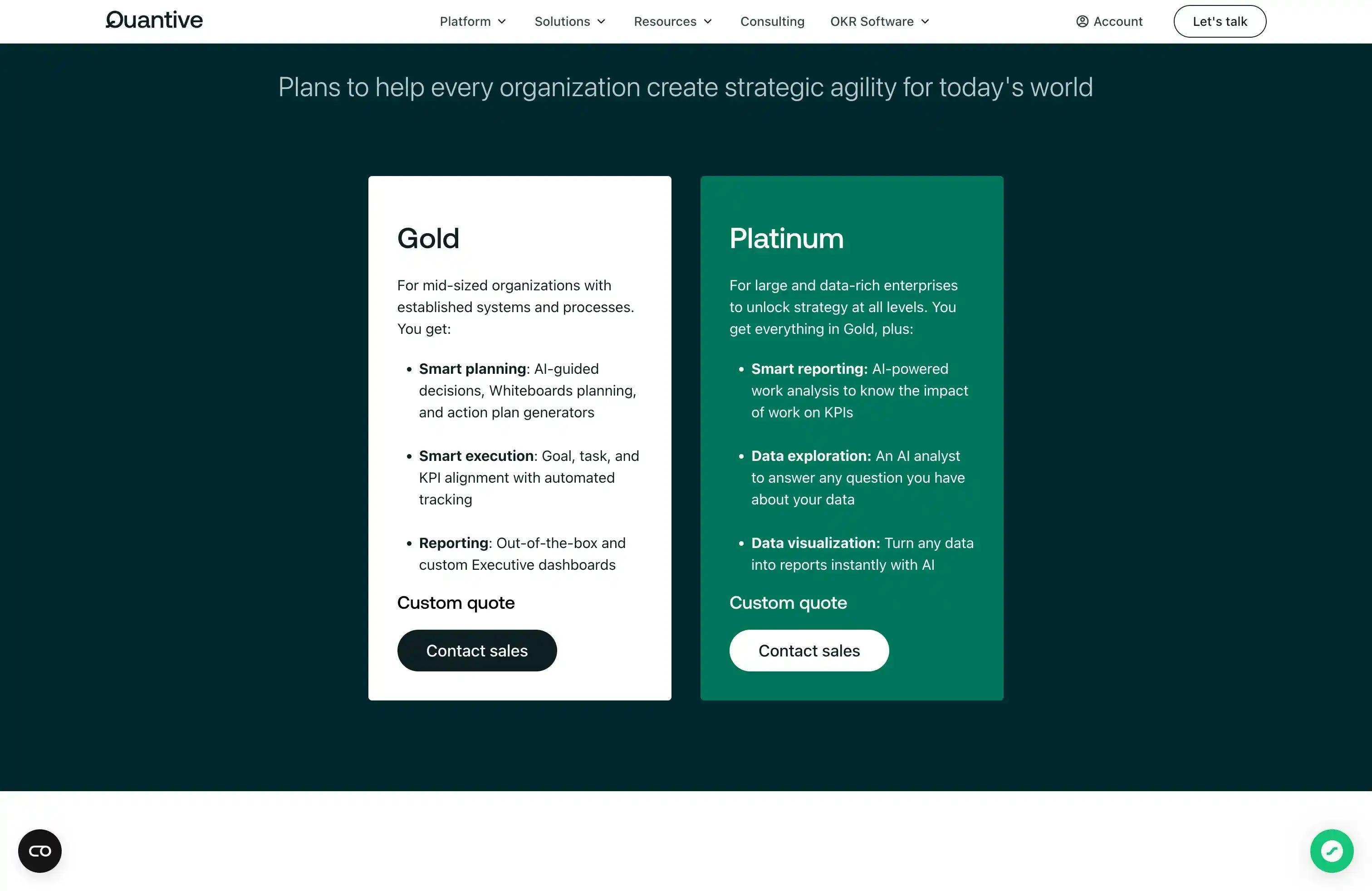Click Contact sales on Gold plan
1372x891 pixels.
477,650
